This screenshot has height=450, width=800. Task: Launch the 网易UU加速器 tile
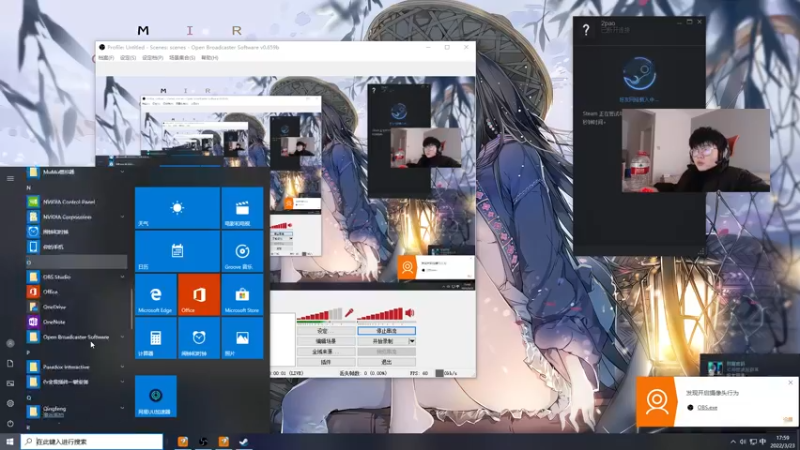click(156, 396)
